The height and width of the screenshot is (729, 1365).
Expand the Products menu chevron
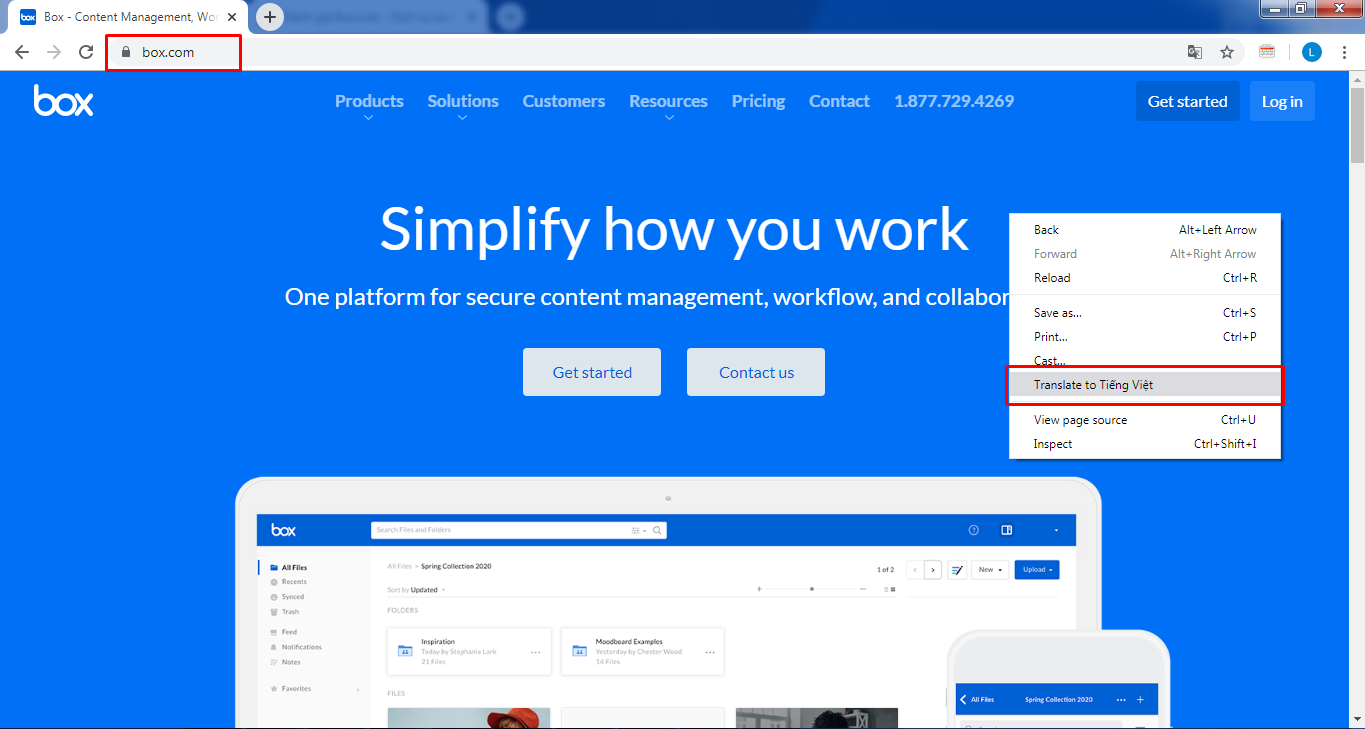(x=369, y=118)
